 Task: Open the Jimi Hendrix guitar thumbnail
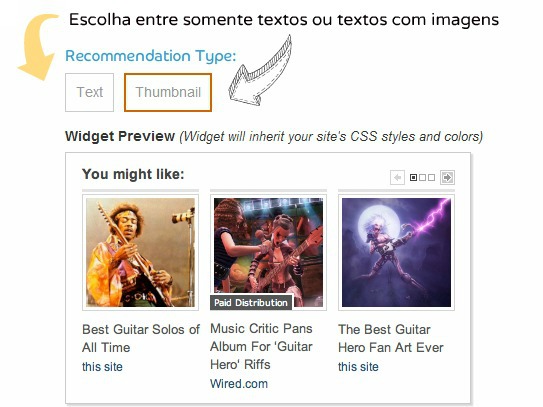pyautogui.click(x=141, y=252)
